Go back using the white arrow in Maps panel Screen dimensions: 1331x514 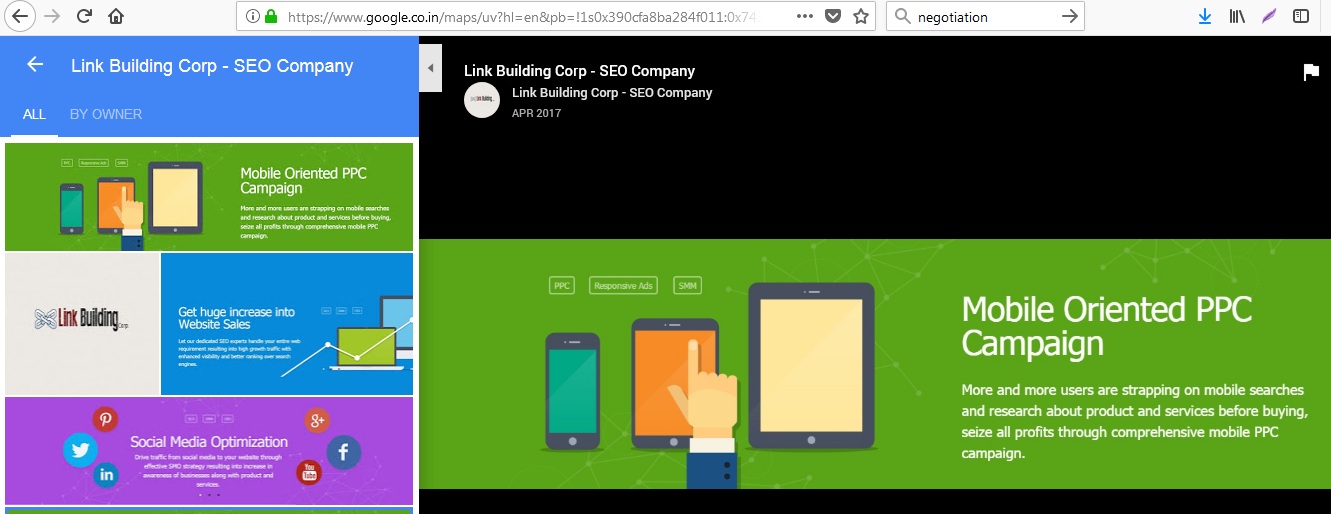pyautogui.click(x=35, y=64)
